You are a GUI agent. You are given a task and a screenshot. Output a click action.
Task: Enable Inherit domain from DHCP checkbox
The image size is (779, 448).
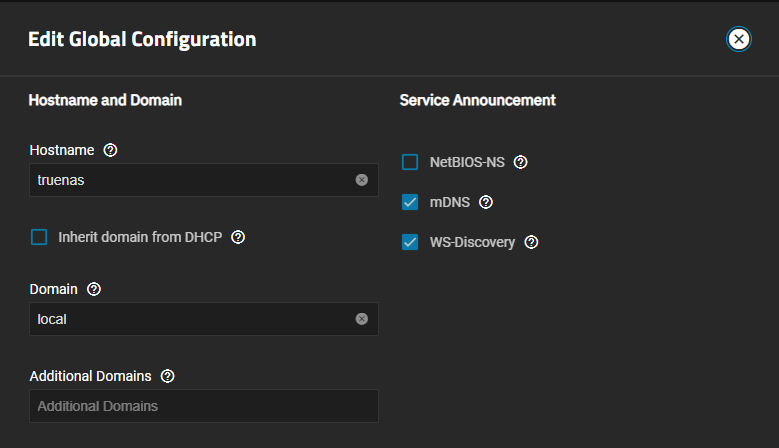point(39,238)
